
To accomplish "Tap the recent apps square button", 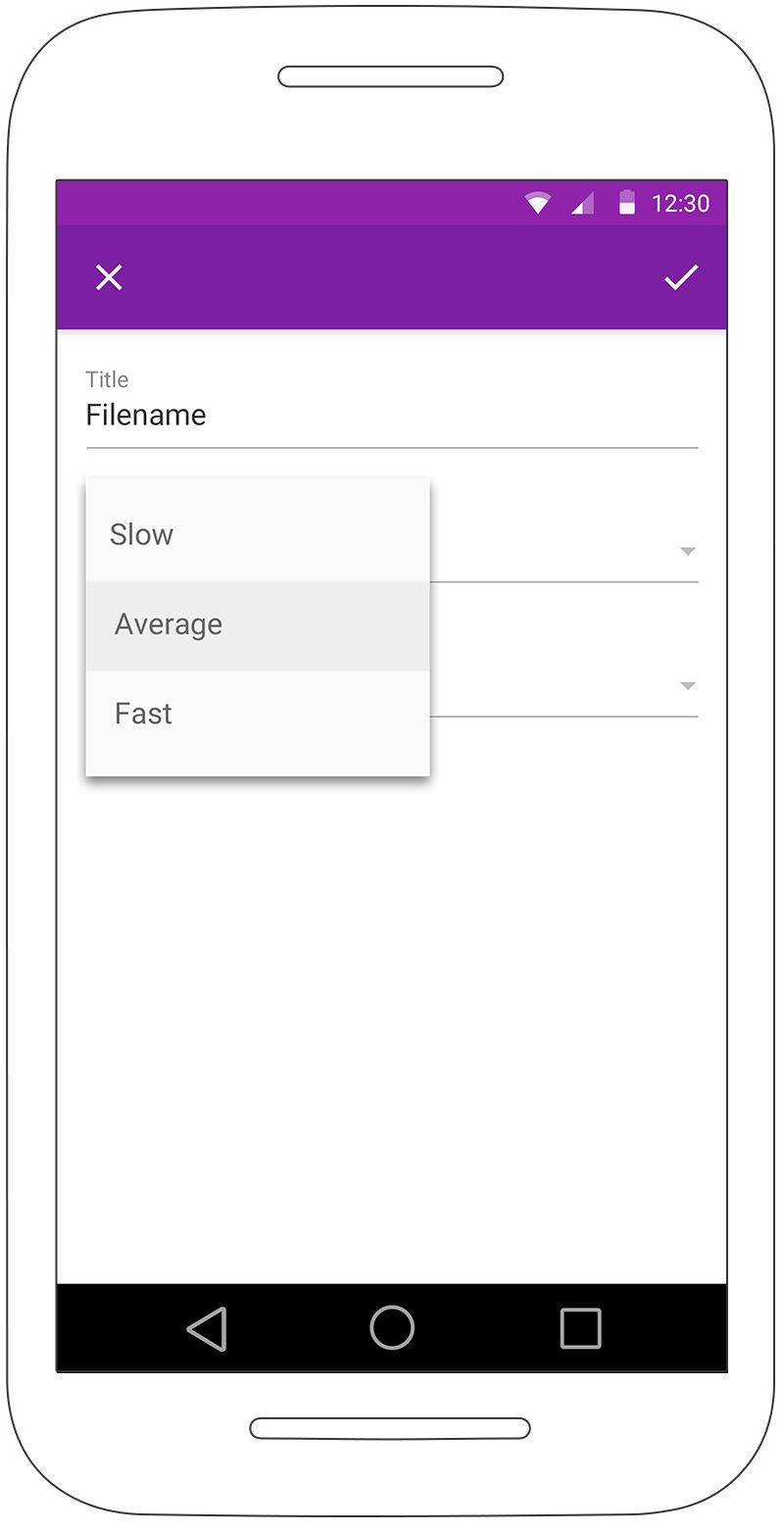I will [x=580, y=1328].
